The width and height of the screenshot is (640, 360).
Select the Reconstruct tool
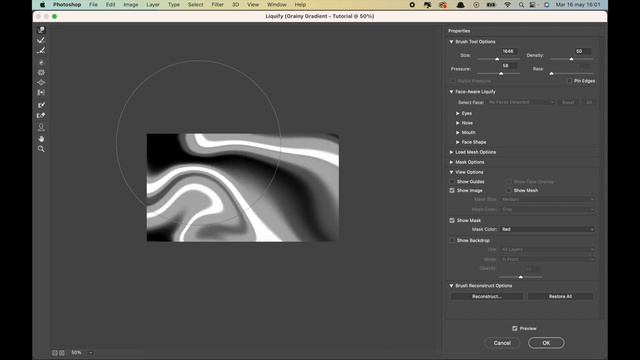(41, 40)
